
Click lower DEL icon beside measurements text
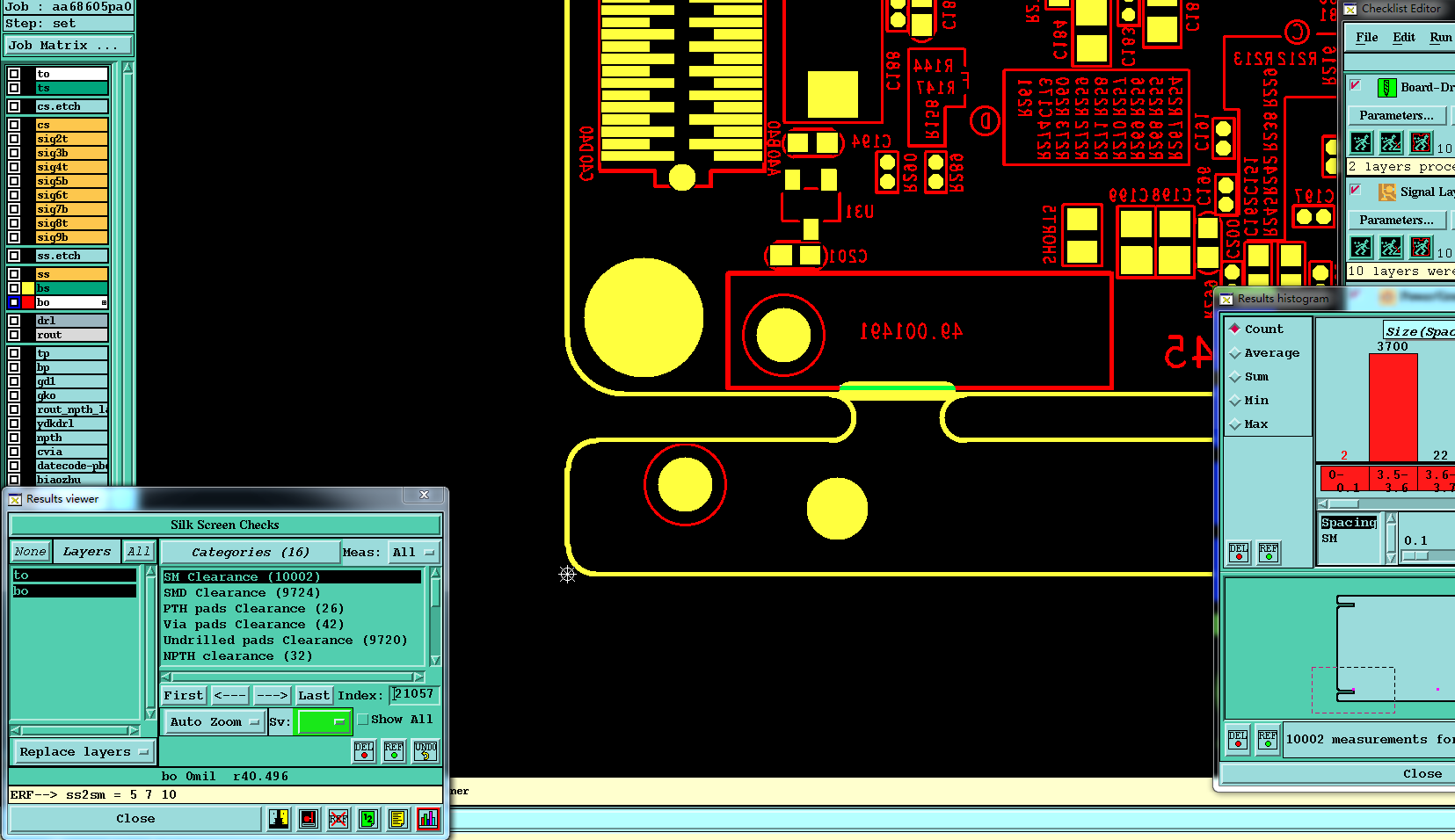click(1238, 739)
